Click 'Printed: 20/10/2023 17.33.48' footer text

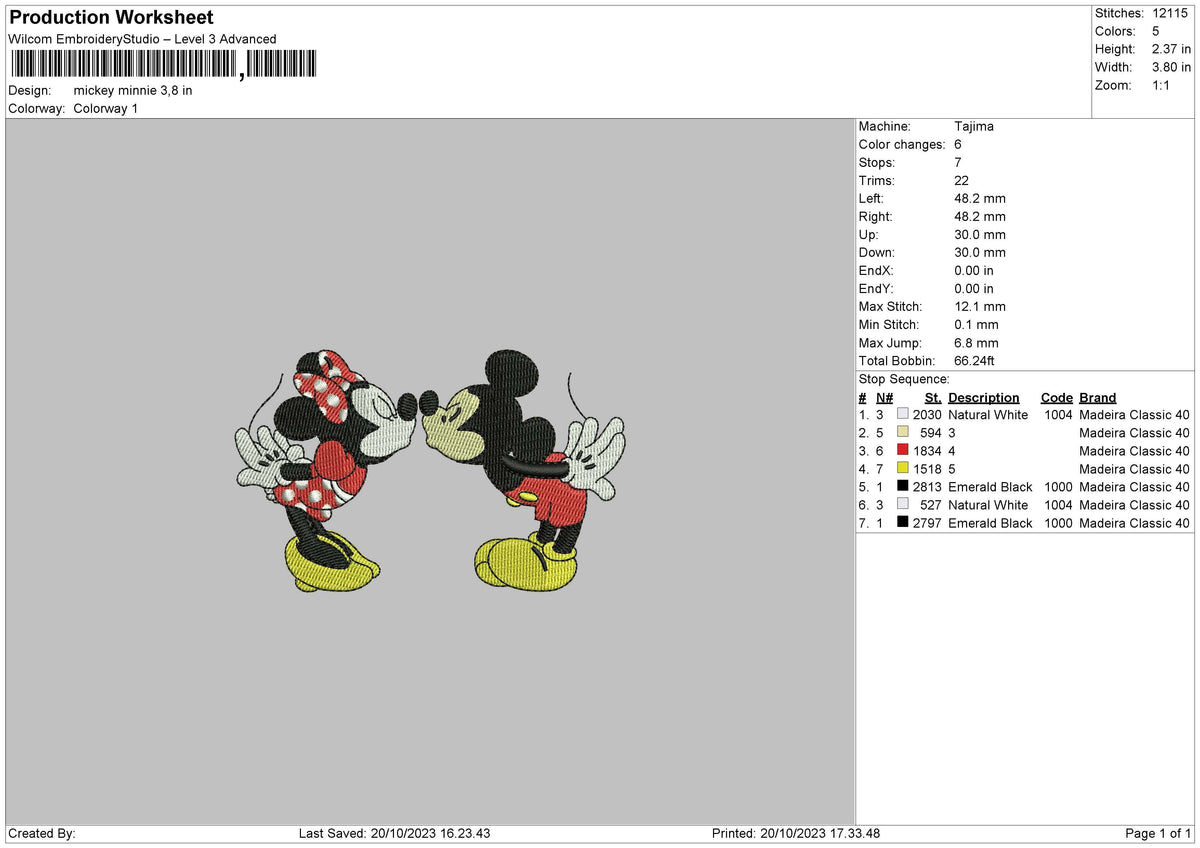(796, 833)
